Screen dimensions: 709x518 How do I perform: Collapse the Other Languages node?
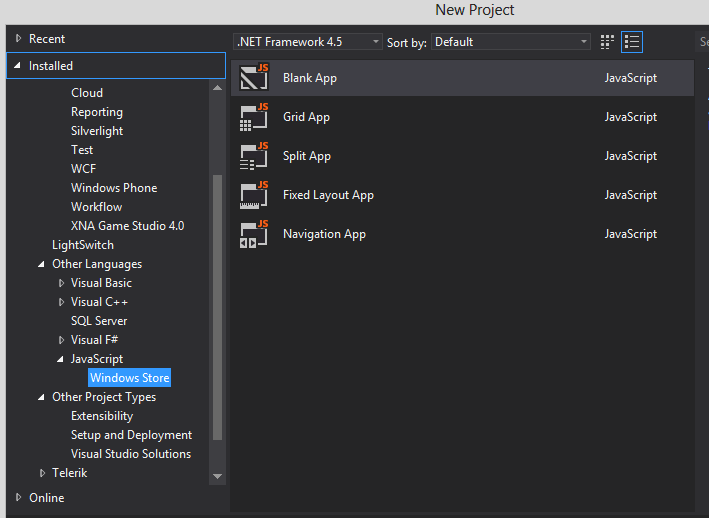click(42, 265)
